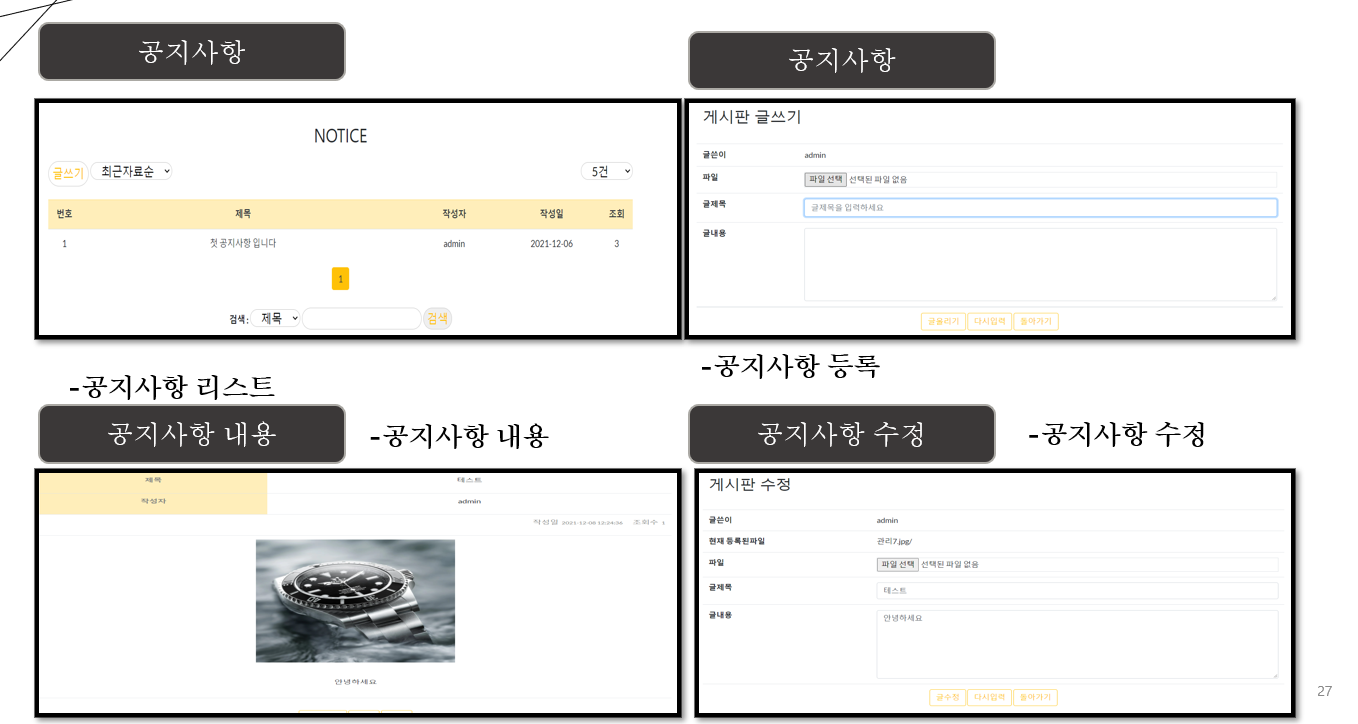1358x724 pixels.
Task: Click the 작성일 column header
Action: coord(551,214)
